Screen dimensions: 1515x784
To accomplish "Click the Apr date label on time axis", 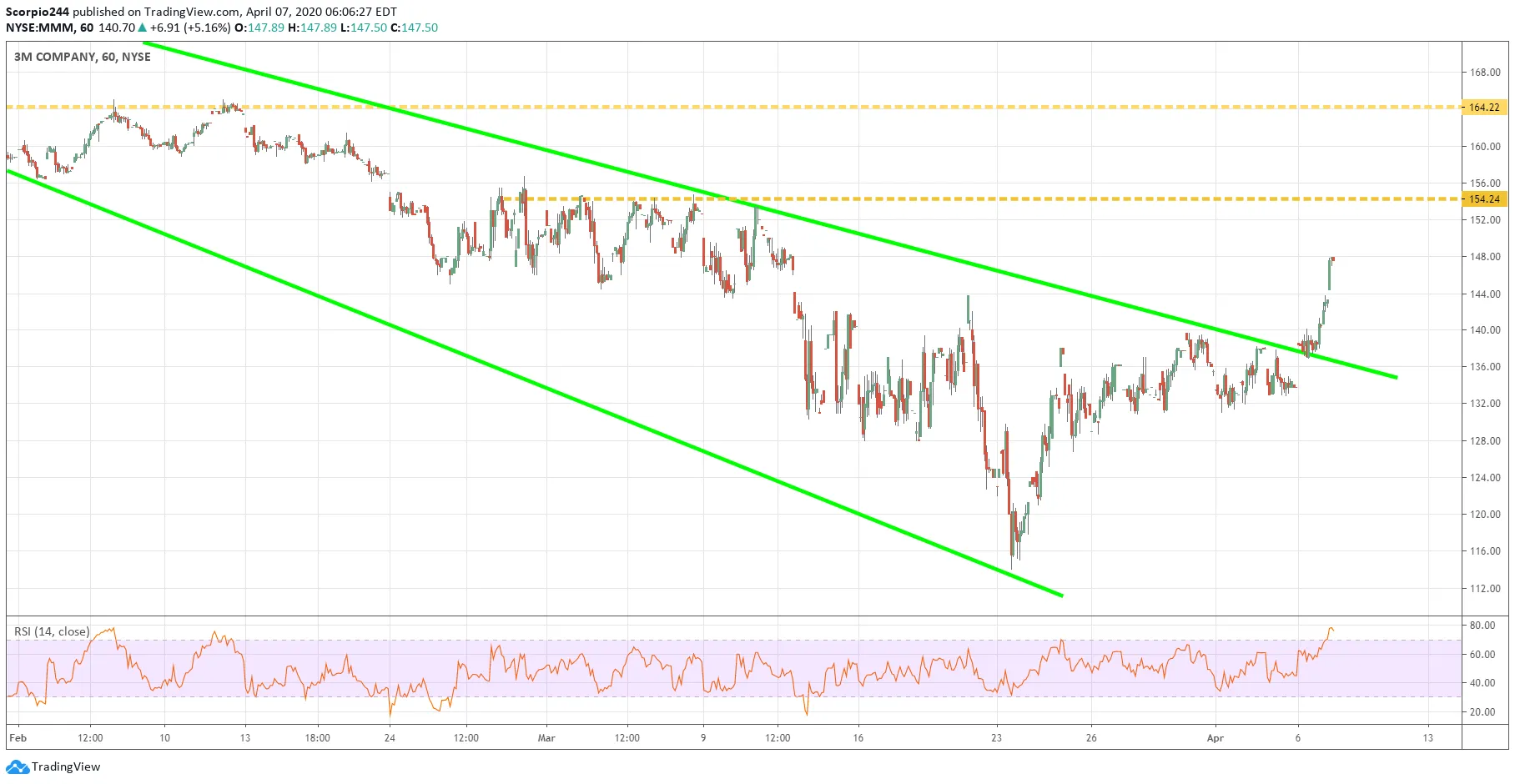I will [x=1216, y=738].
